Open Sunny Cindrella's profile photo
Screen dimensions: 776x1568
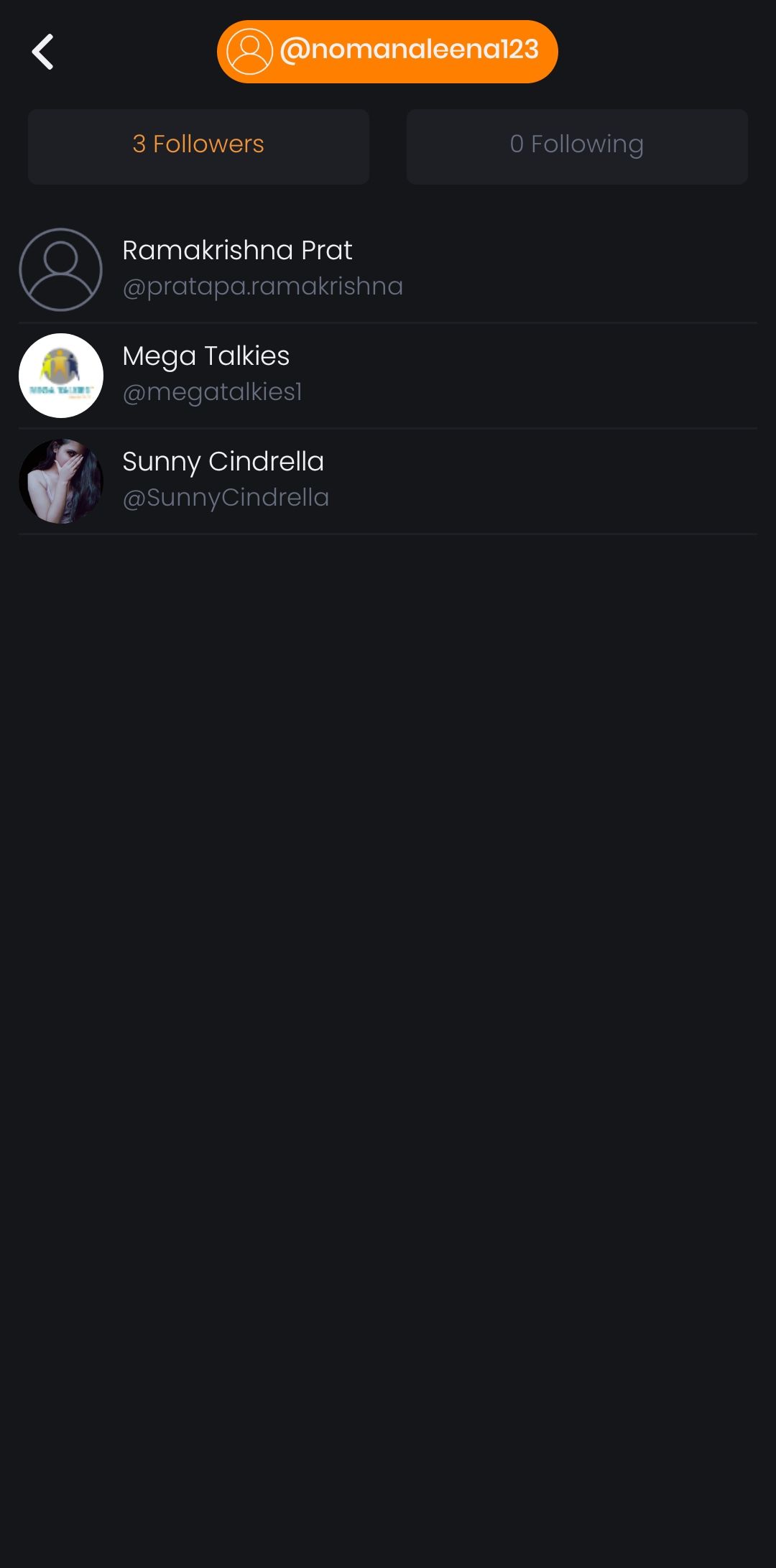(x=60, y=481)
